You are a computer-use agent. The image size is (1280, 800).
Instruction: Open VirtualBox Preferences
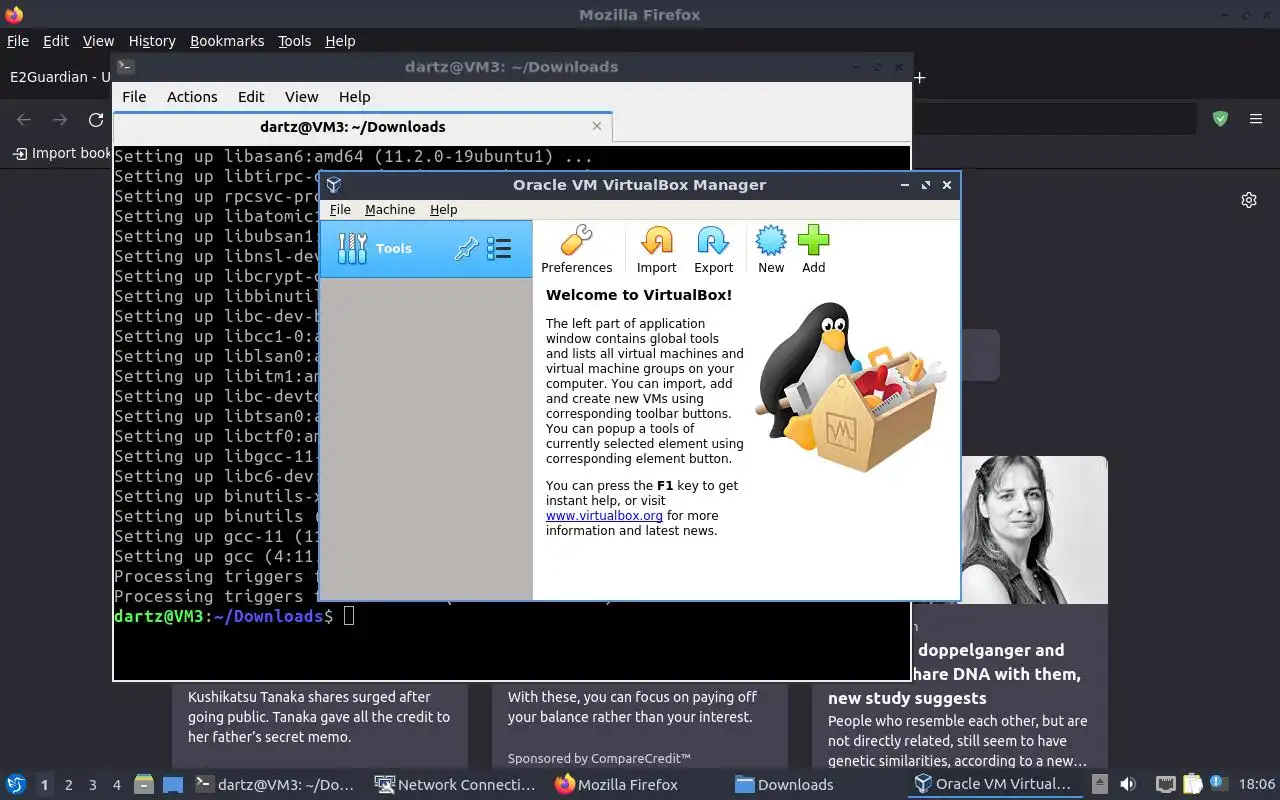[576, 249]
